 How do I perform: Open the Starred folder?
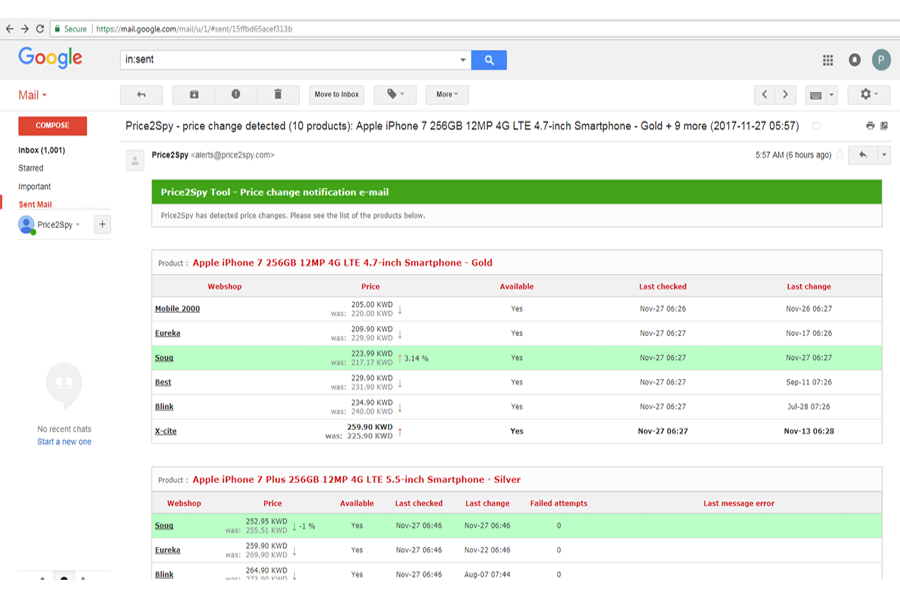pos(31,168)
